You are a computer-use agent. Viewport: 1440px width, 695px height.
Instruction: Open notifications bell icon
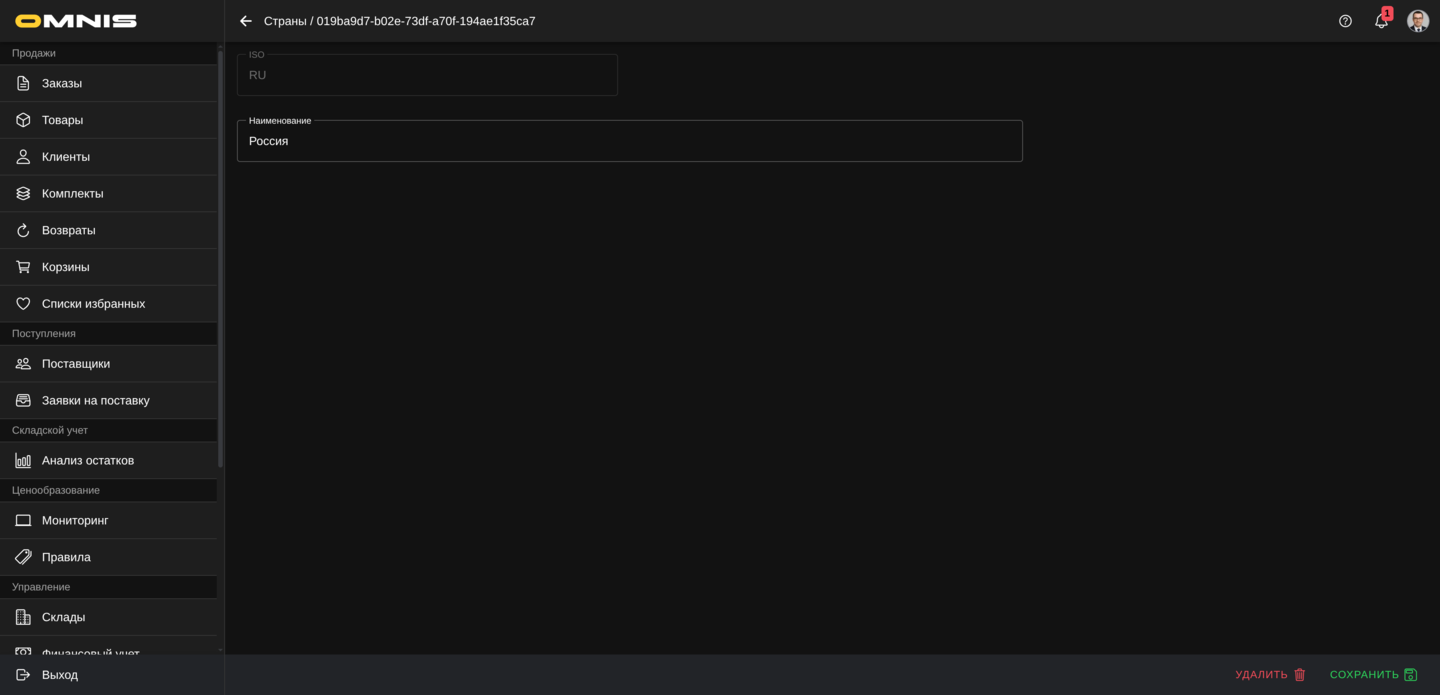click(1381, 21)
